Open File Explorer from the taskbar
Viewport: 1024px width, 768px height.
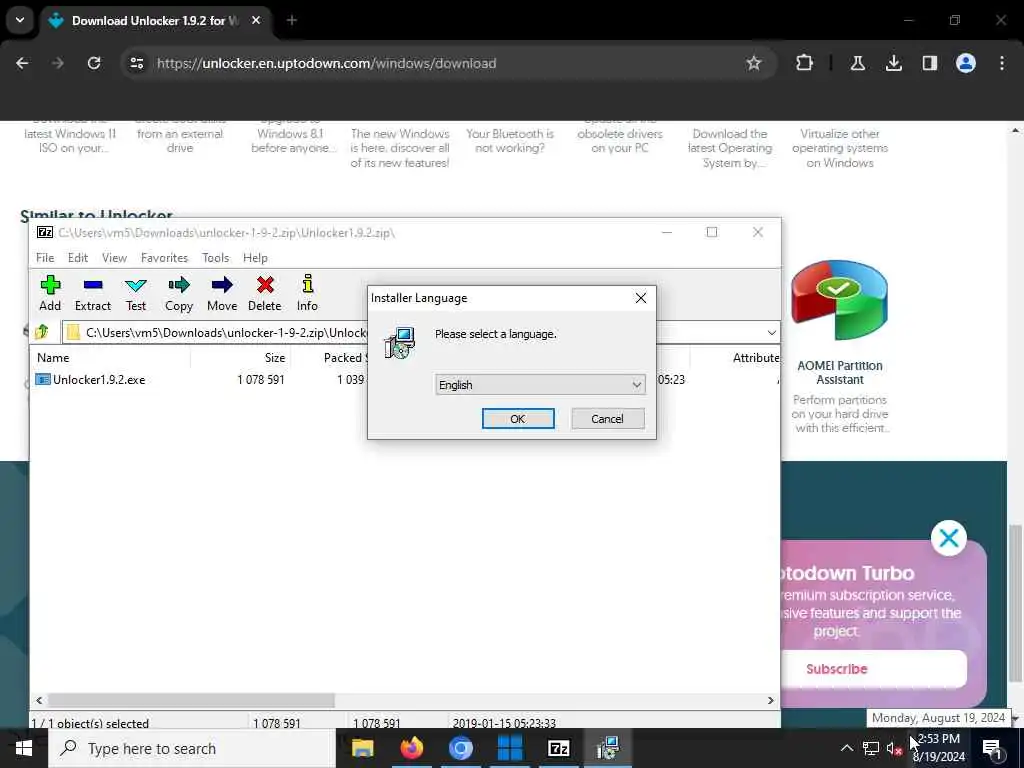tap(362, 748)
